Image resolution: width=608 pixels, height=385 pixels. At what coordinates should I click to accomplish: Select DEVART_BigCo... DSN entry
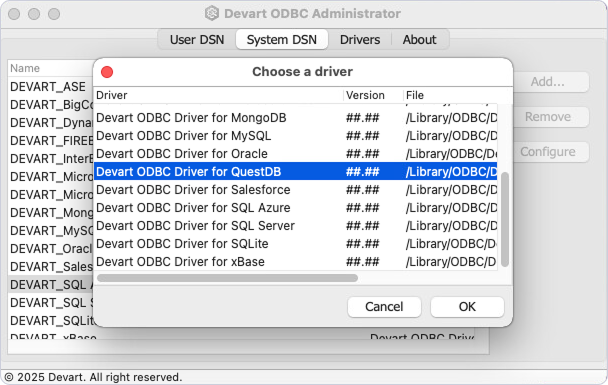tap(51, 105)
